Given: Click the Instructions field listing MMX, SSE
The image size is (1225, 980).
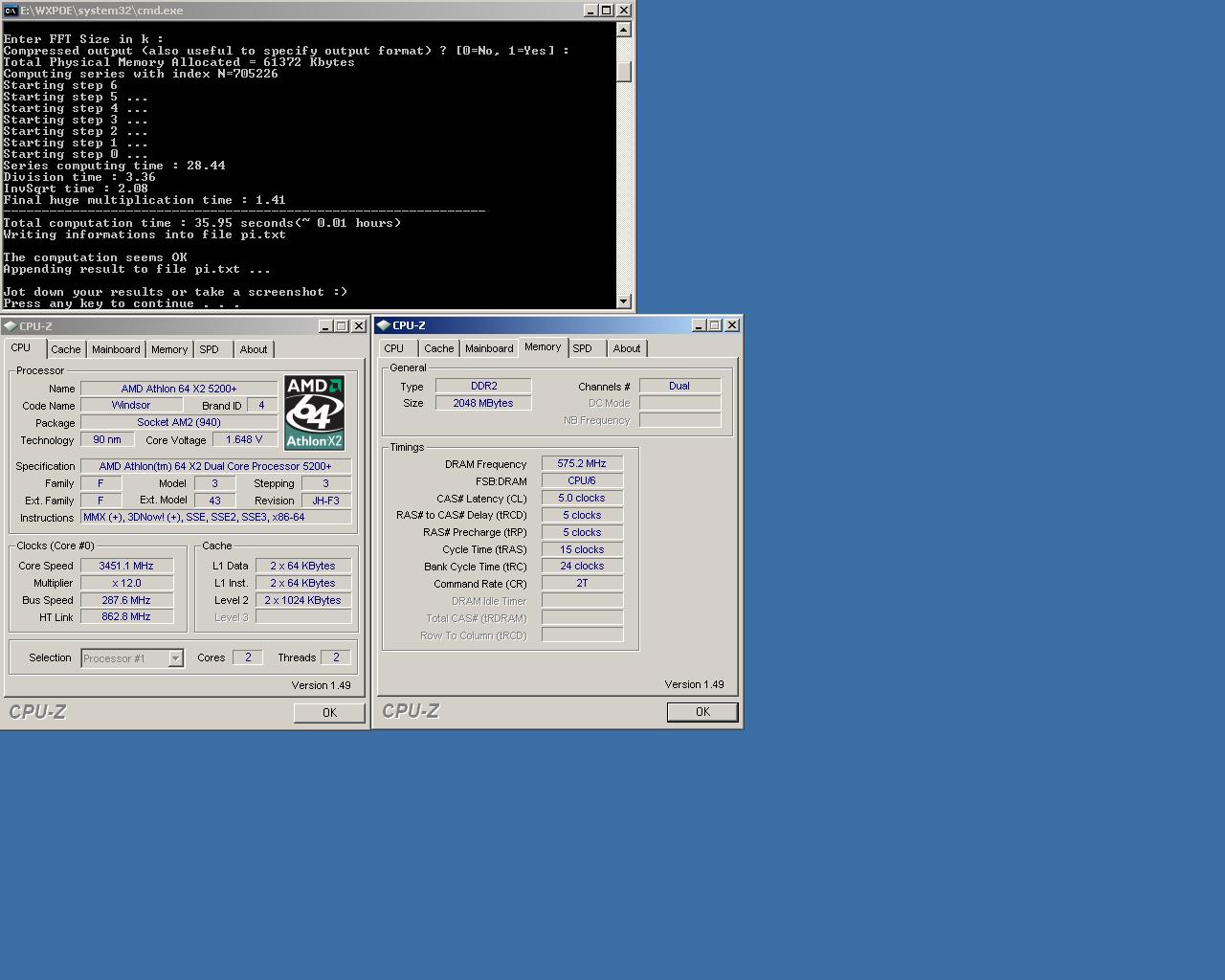Looking at the screenshot, I should click(x=215, y=518).
